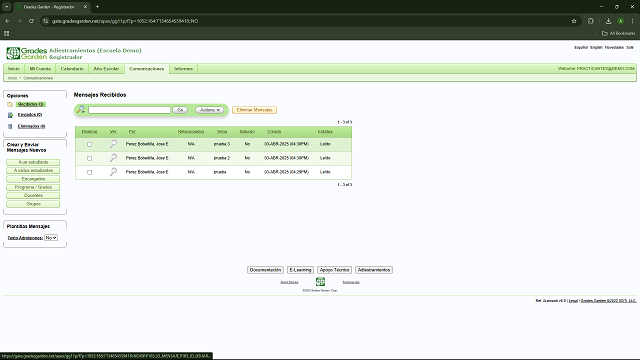Viewport: 640px width, 360px height.
Task: Switch to the Informes tab
Action: pos(183,69)
